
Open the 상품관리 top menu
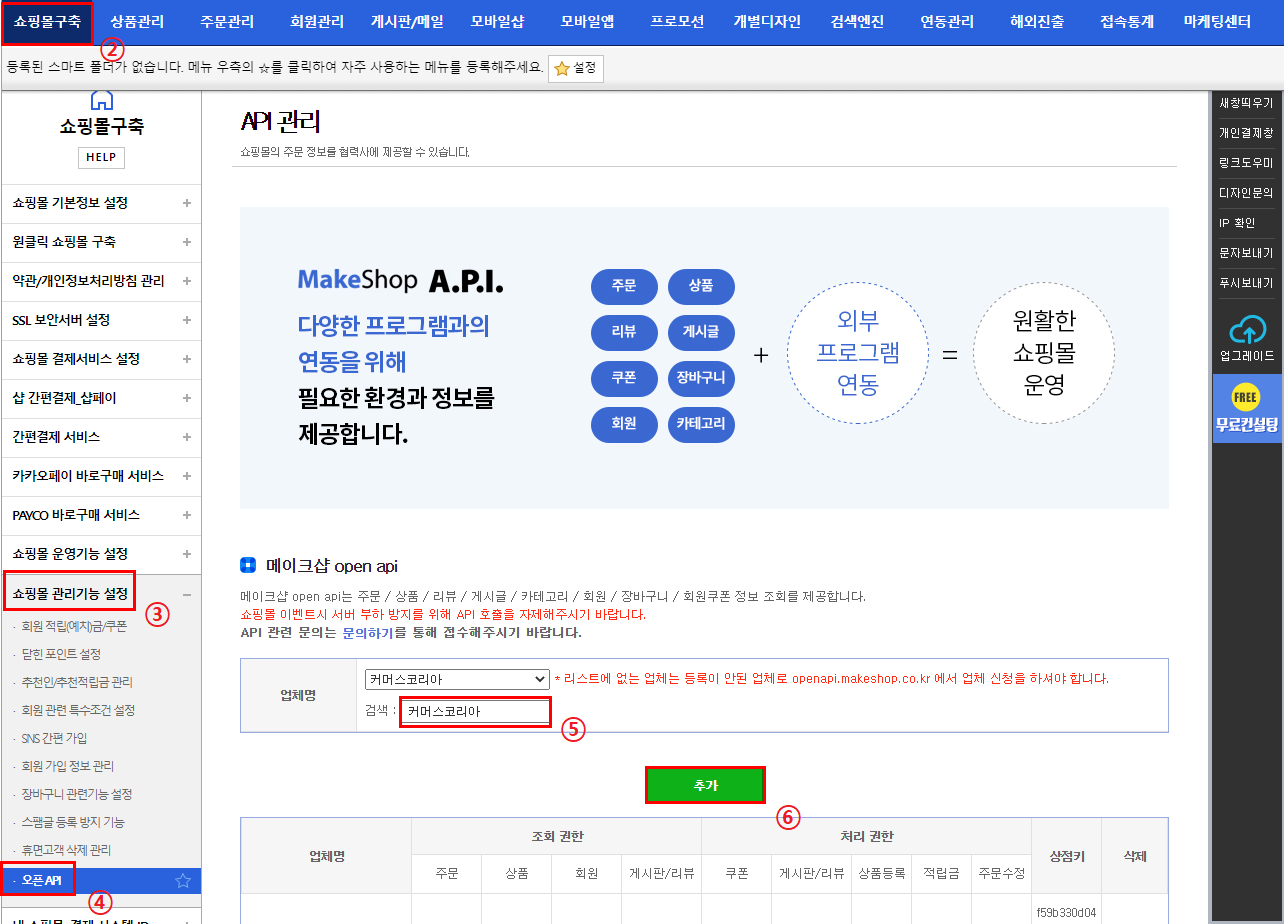coord(137,22)
